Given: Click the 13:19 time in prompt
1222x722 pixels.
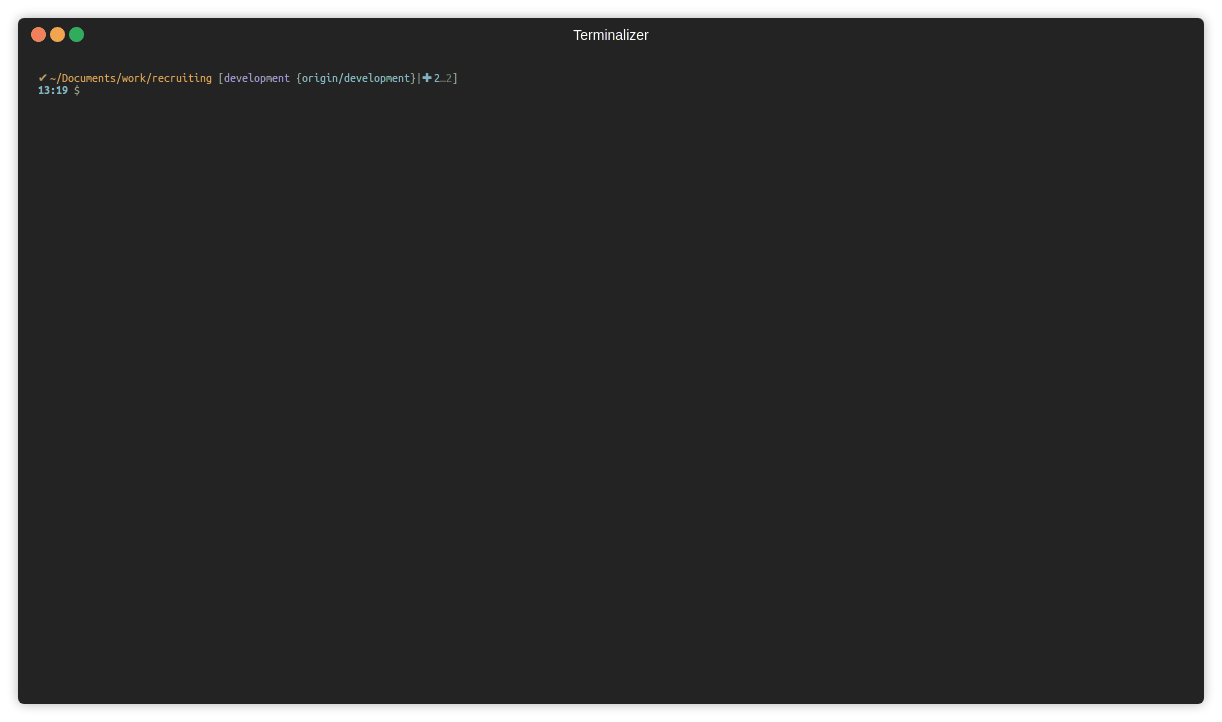Looking at the screenshot, I should pos(53,90).
